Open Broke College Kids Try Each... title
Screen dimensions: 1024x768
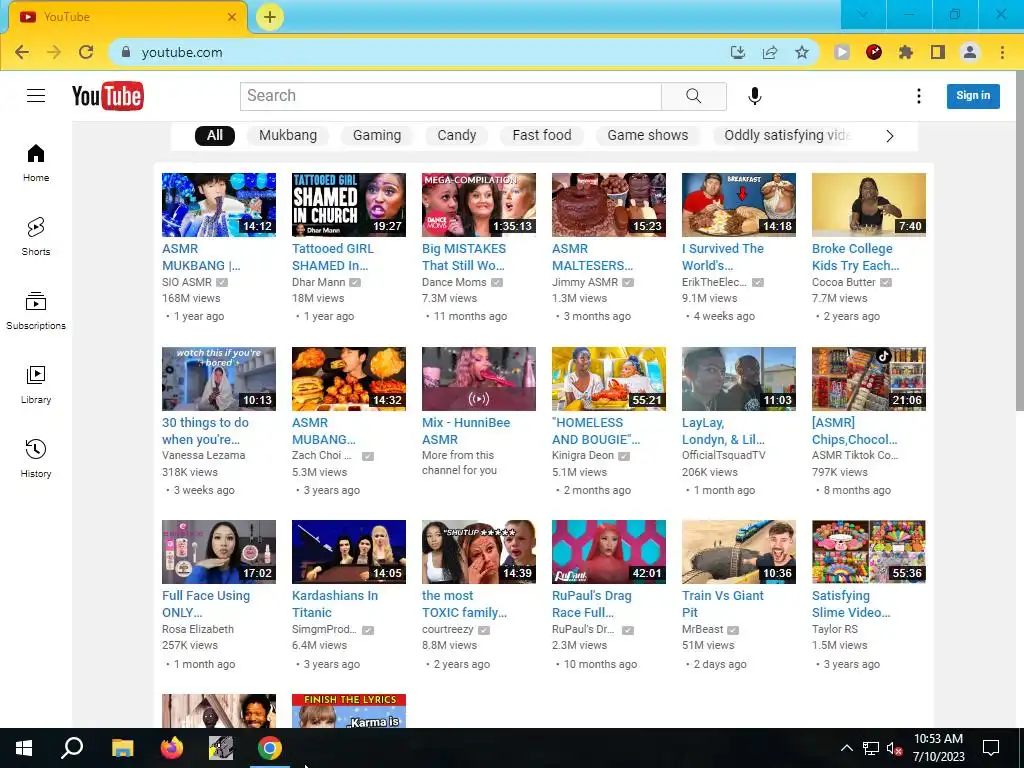[x=856, y=257]
